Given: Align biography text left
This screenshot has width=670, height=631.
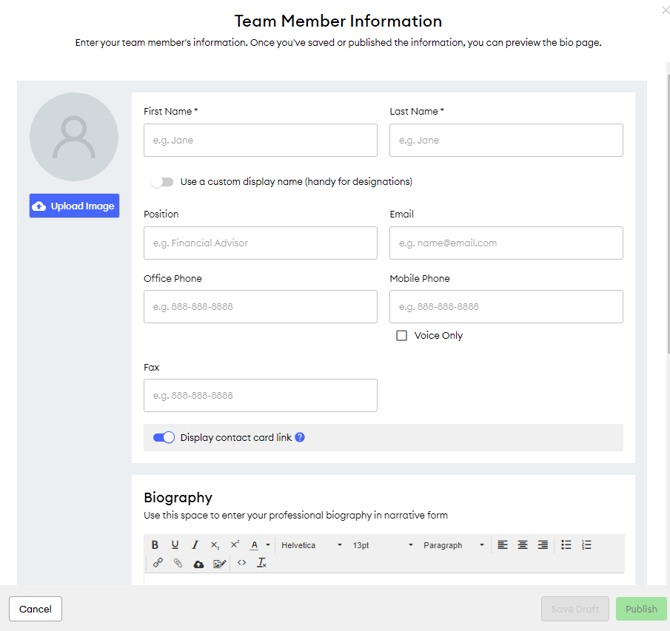Looking at the screenshot, I should 502,545.
